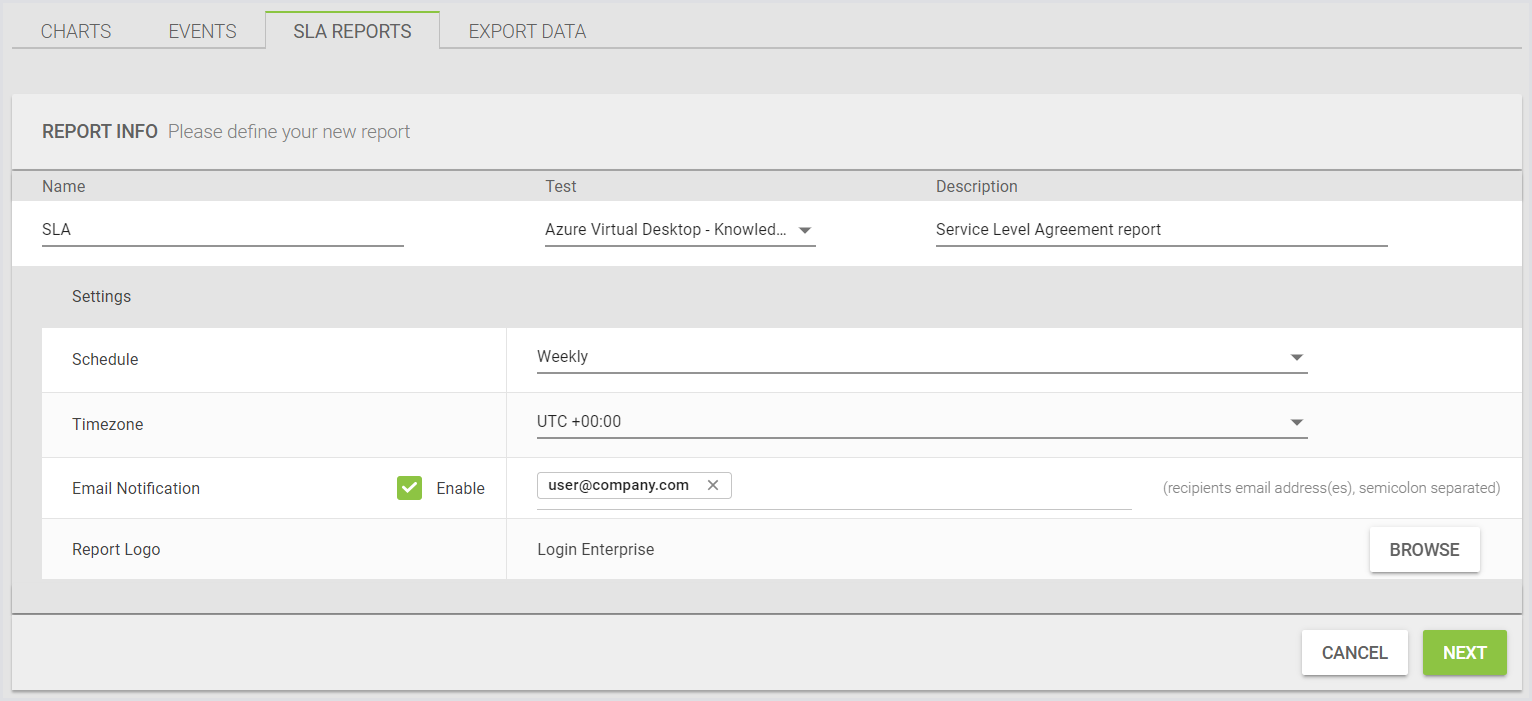Click the arrow icon in Schedule row
The height and width of the screenshot is (701, 1532).
pos(1296,358)
